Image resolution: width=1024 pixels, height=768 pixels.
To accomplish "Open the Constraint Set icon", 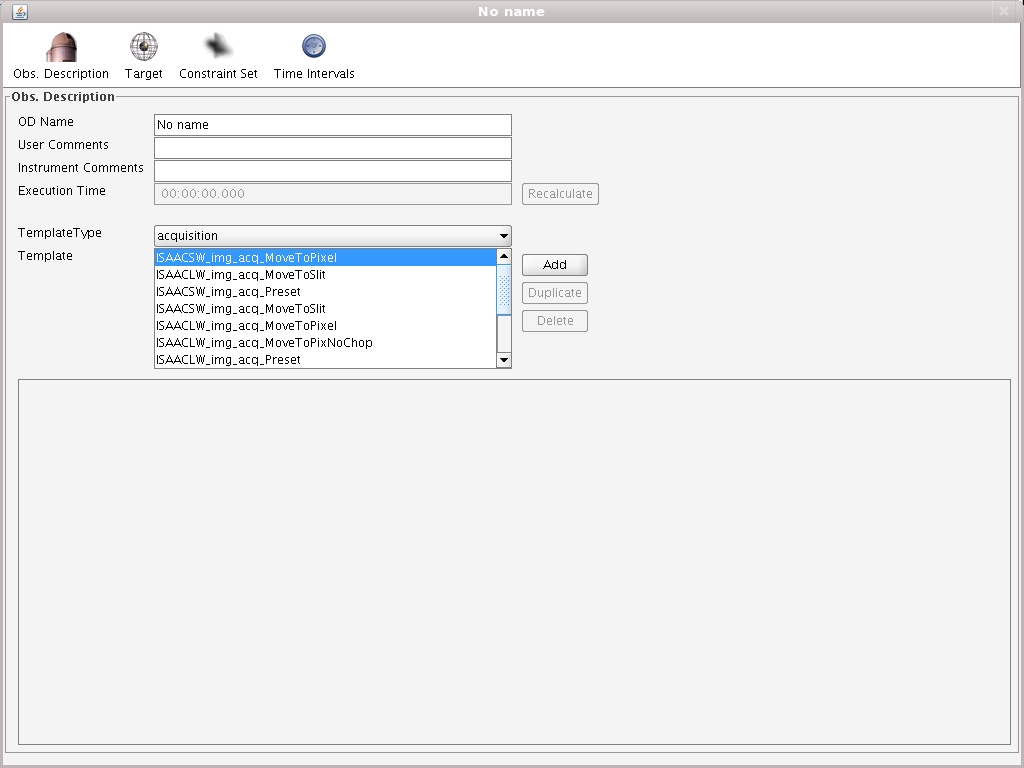I will [217, 46].
